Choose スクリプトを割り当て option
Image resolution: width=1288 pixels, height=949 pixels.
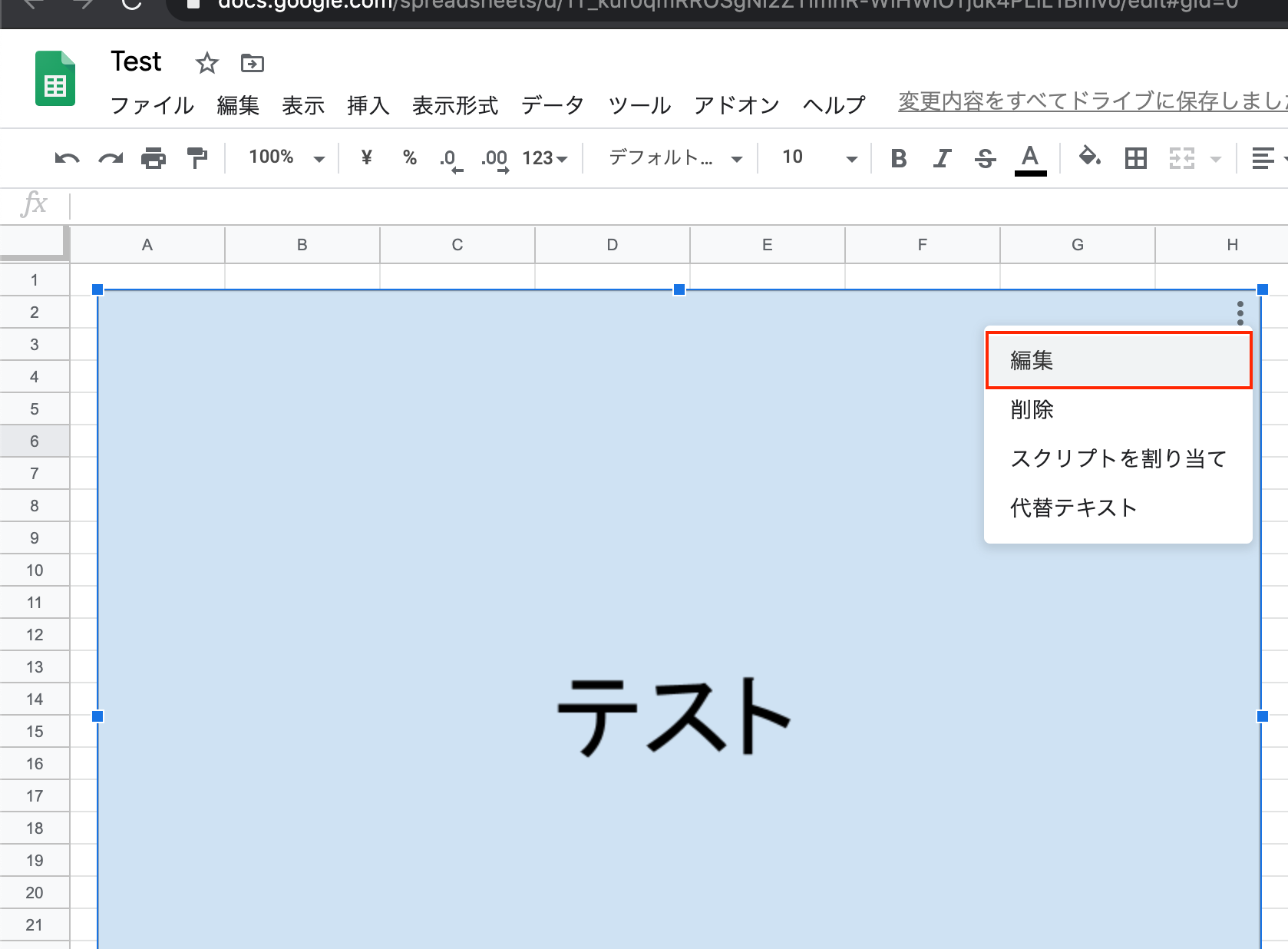[1118, 458]
